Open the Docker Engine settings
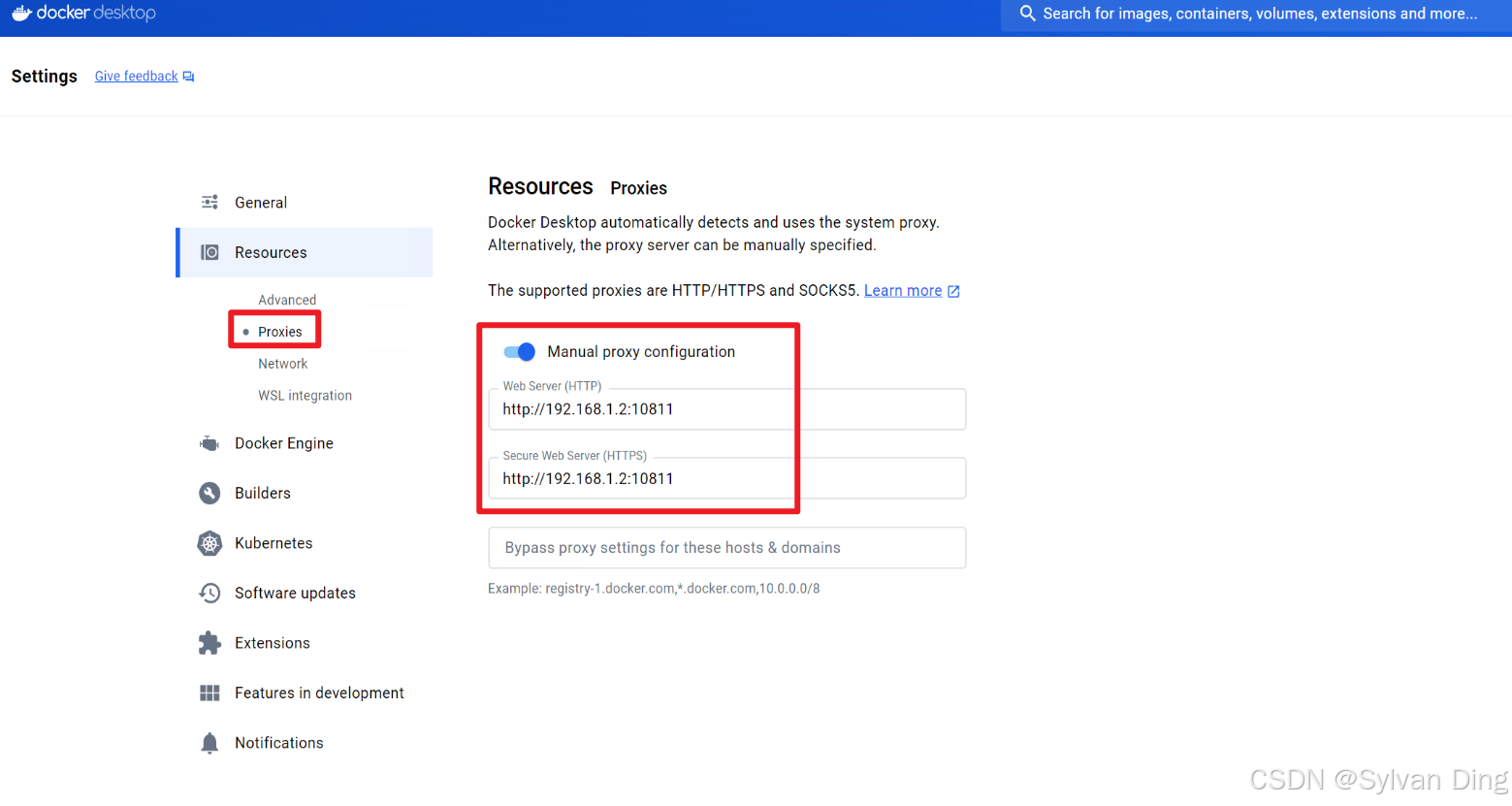 (x=305, y=443)
